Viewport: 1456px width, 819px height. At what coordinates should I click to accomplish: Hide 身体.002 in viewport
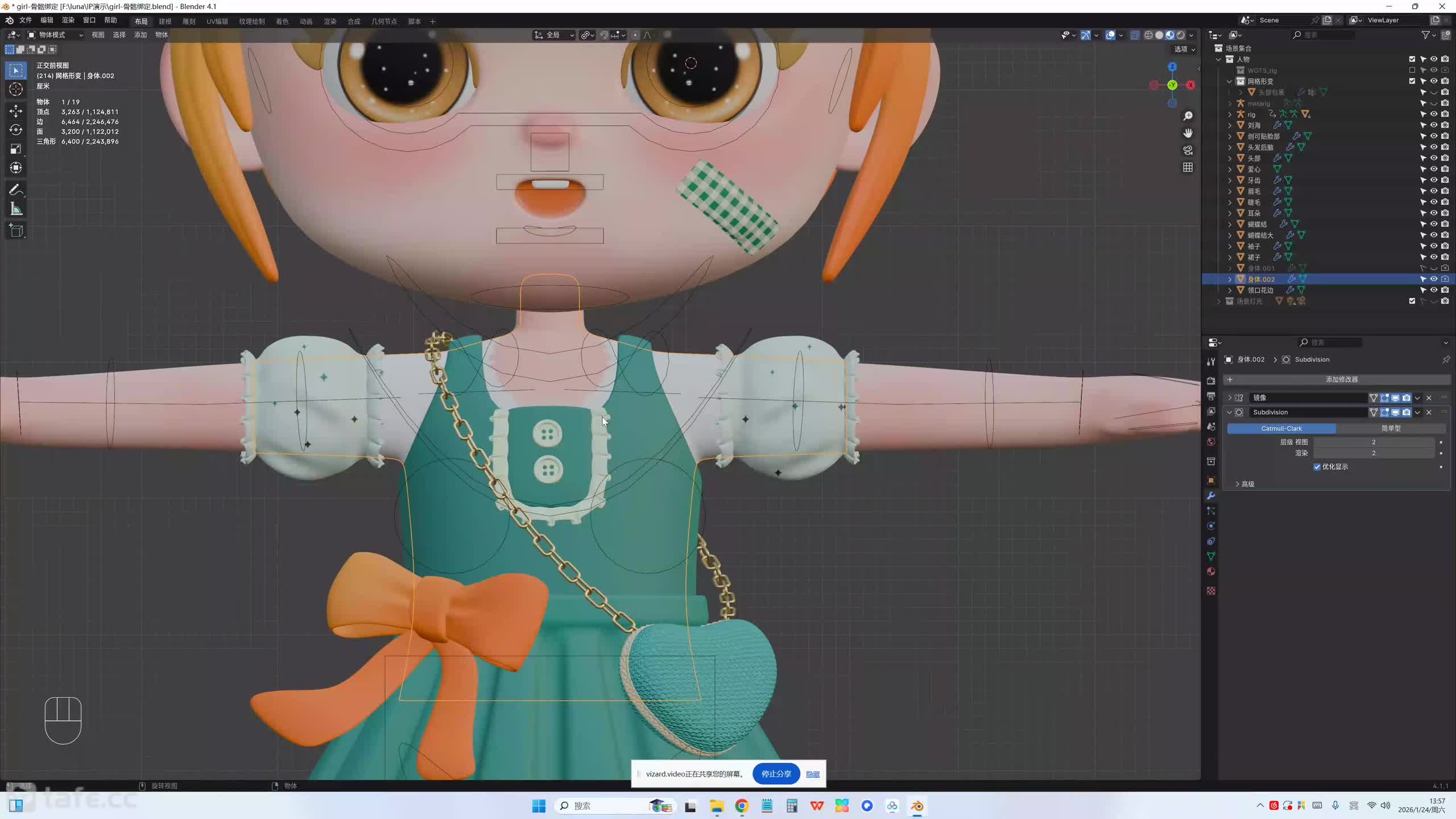pyautogui.click(x=1434, y=279)
